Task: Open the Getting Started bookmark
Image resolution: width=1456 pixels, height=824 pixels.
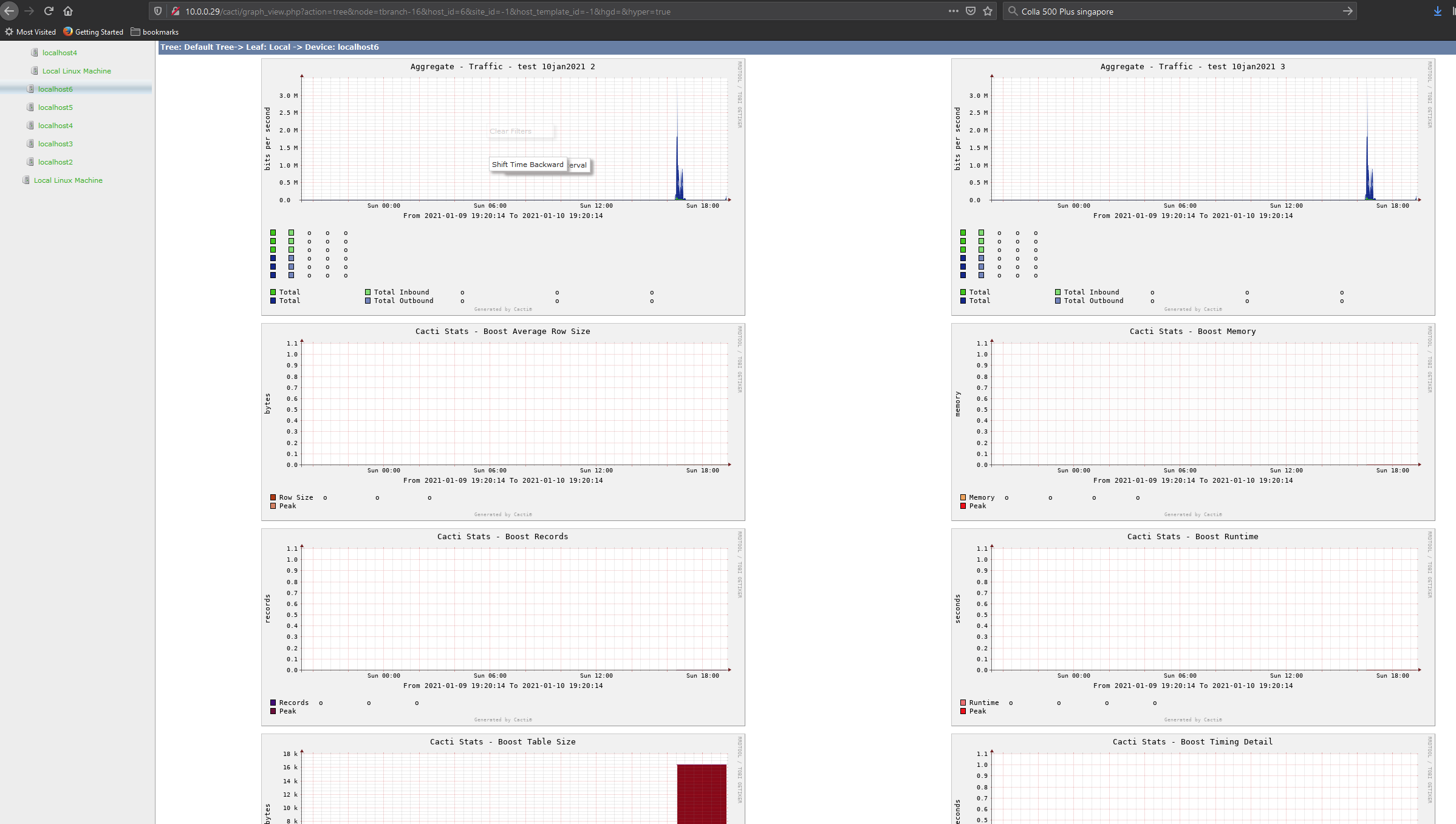Action: click(x=92, y=32)
